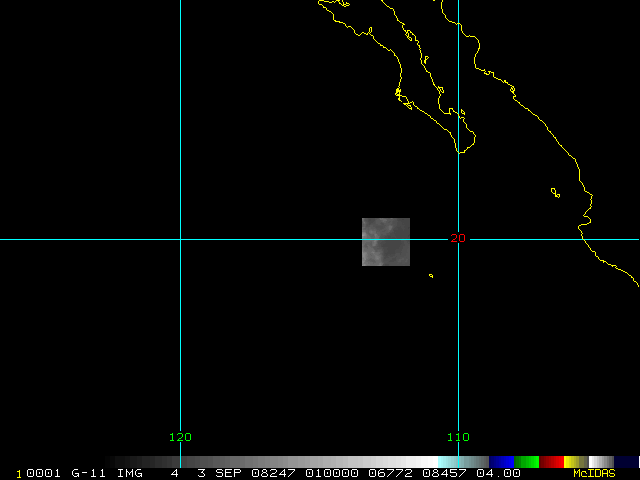Viewport: 640px width, 480px height.
Task: Select the green color bar segment
Action: pos(527,461)
